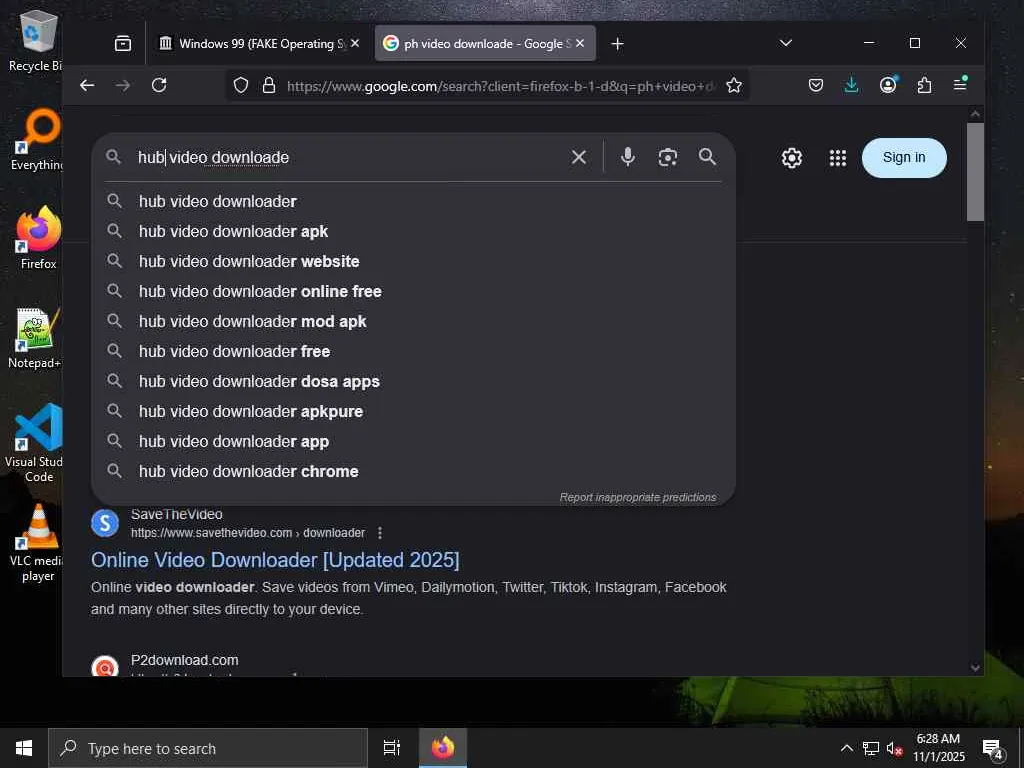Screen dimensions: 1024x768
Task: Open Google apps grid
Action: (838, 158)
